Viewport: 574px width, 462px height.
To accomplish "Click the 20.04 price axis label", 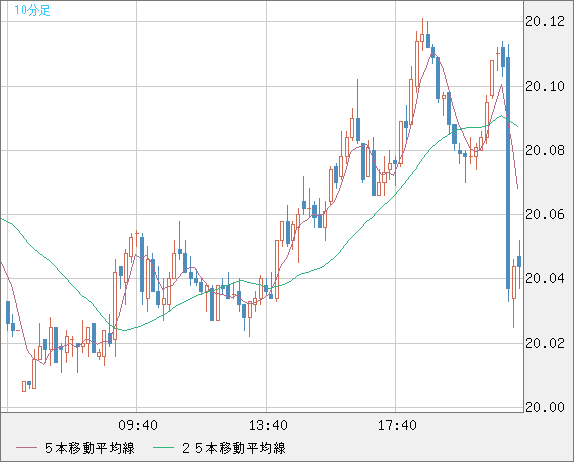I will pos(545,278).
